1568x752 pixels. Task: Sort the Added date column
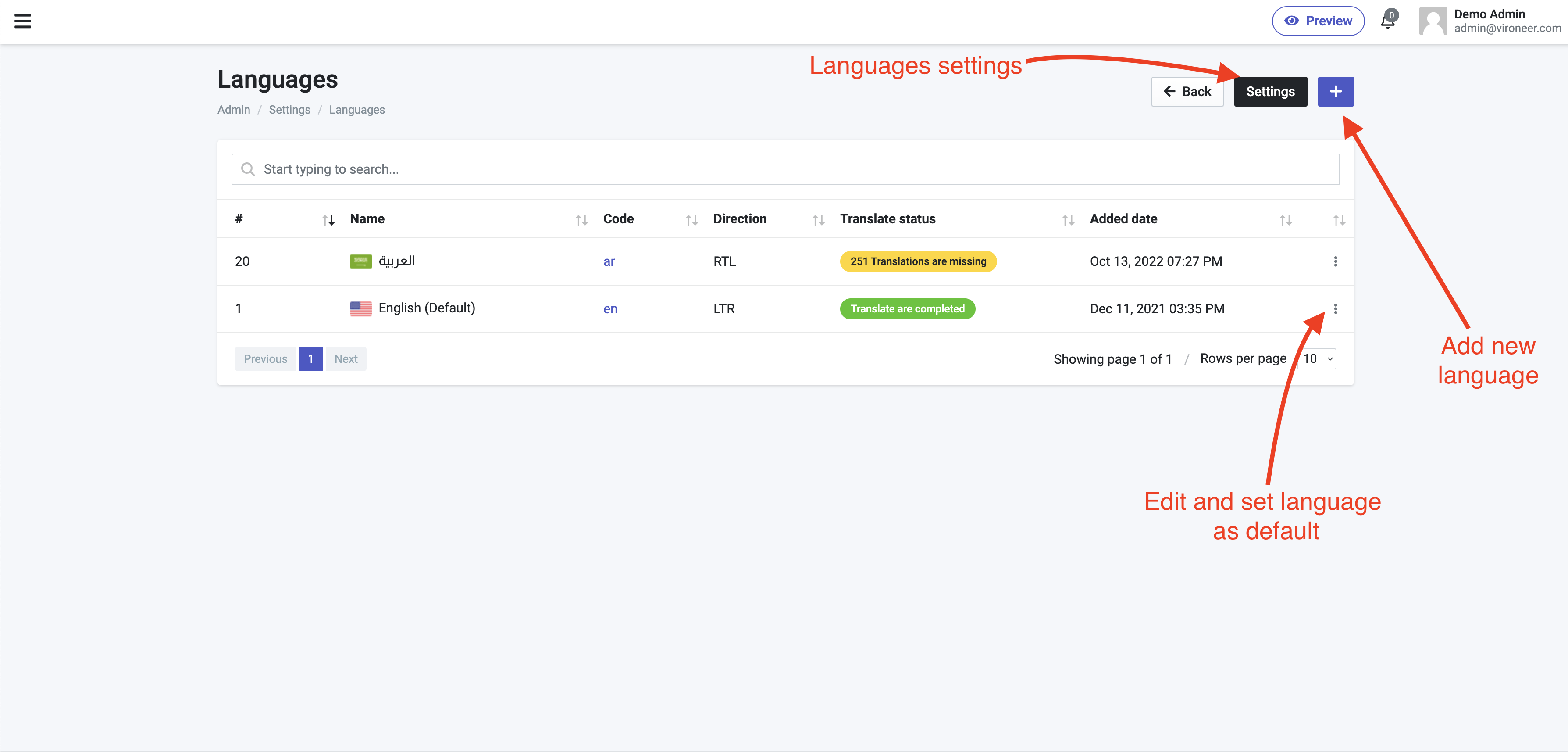pos(1285,220)
